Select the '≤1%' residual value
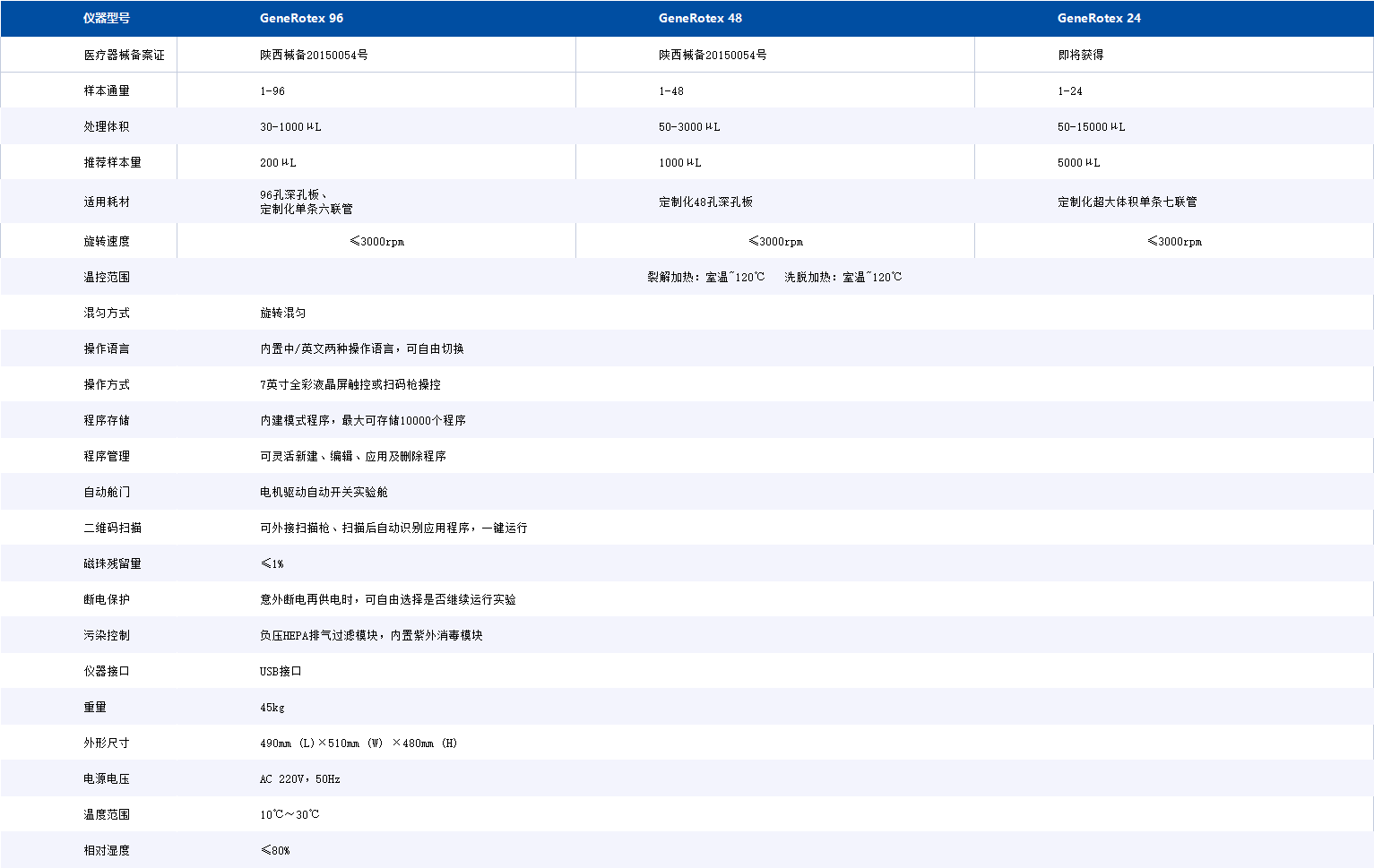This screenshot has width=1374, height=868. coord(272,563)
